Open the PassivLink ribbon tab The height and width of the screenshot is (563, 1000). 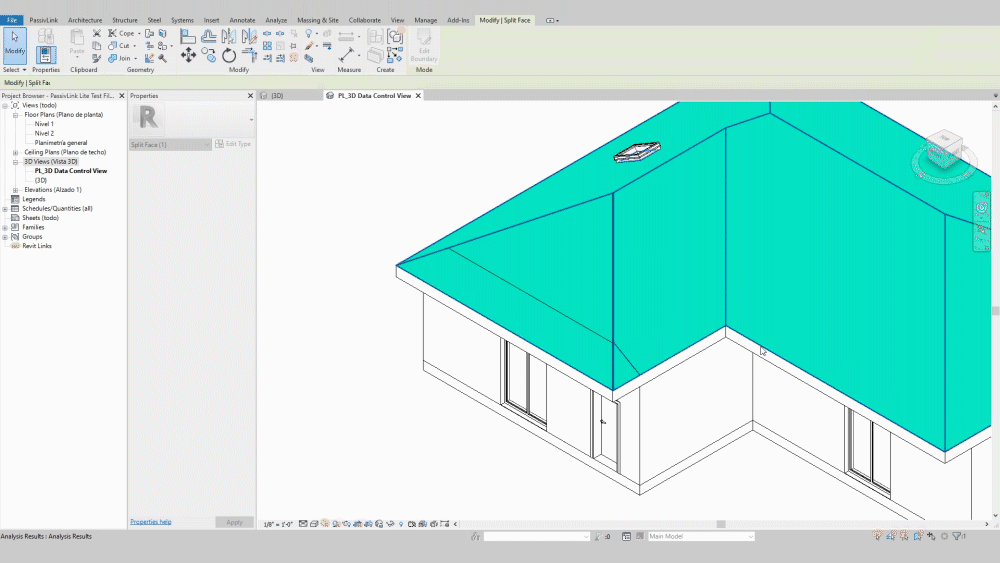click(x=43, y=20)
